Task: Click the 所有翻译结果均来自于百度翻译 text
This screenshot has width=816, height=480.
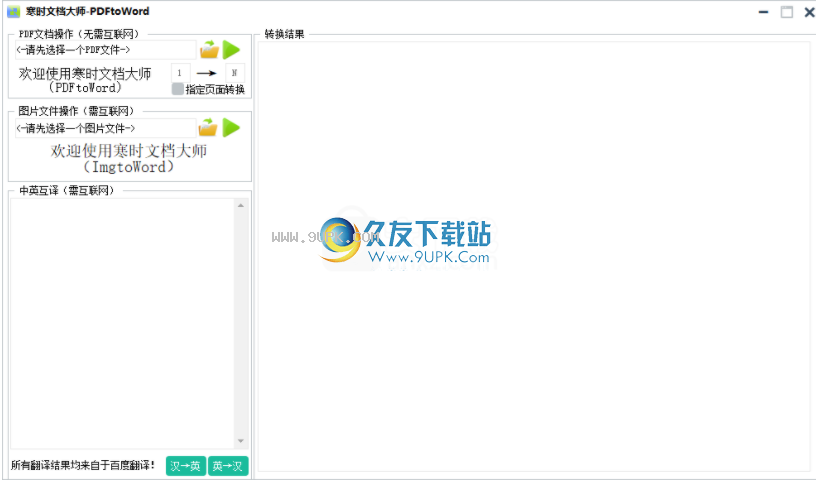Action: tap(83, 465)
